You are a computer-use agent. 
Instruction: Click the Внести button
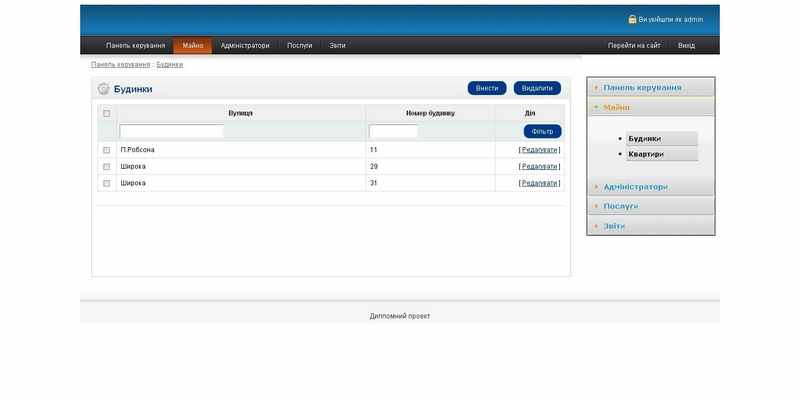click(x=487, y=88)
